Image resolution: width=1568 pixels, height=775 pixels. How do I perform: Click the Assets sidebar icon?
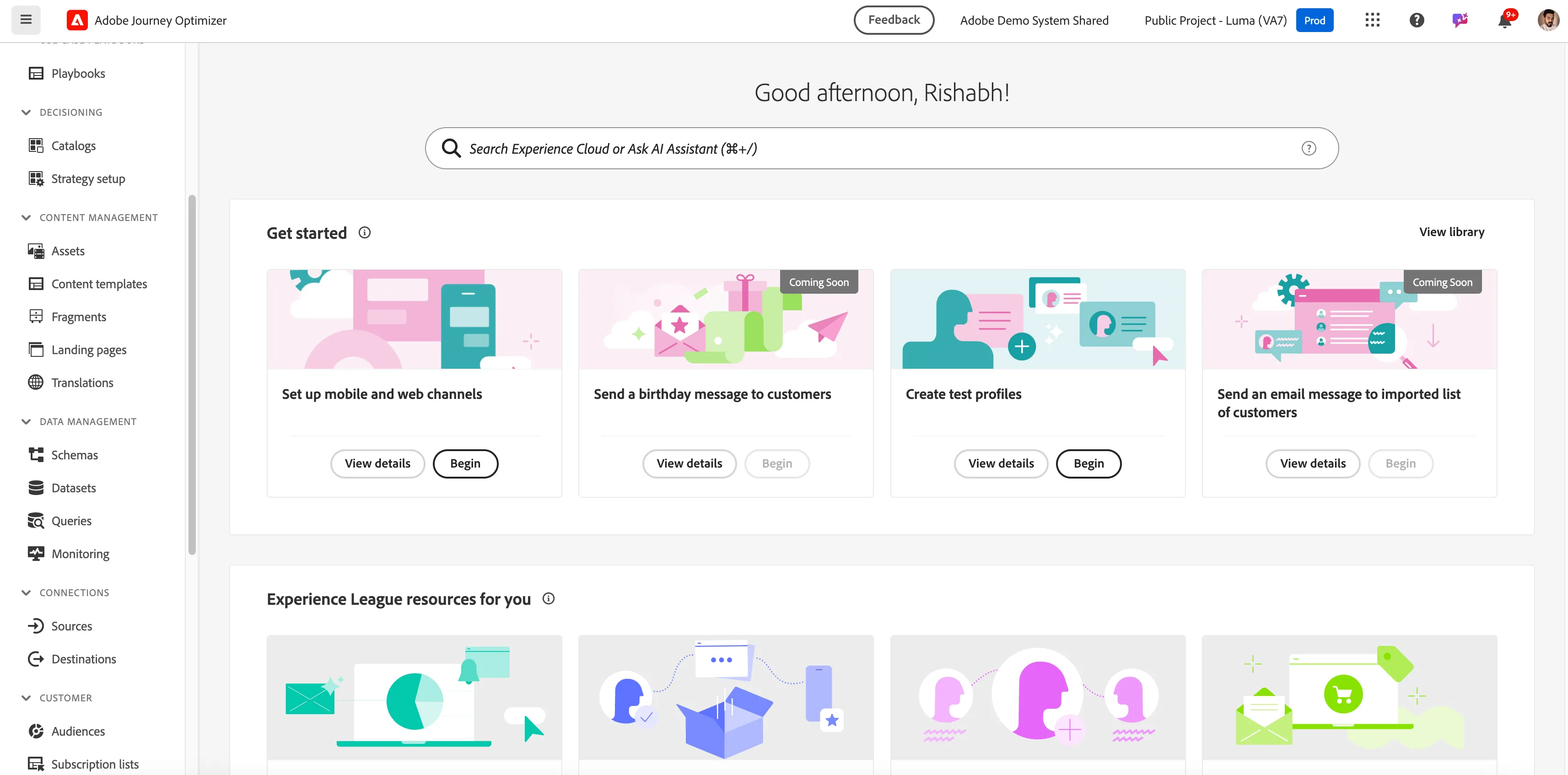pos(36,251)
